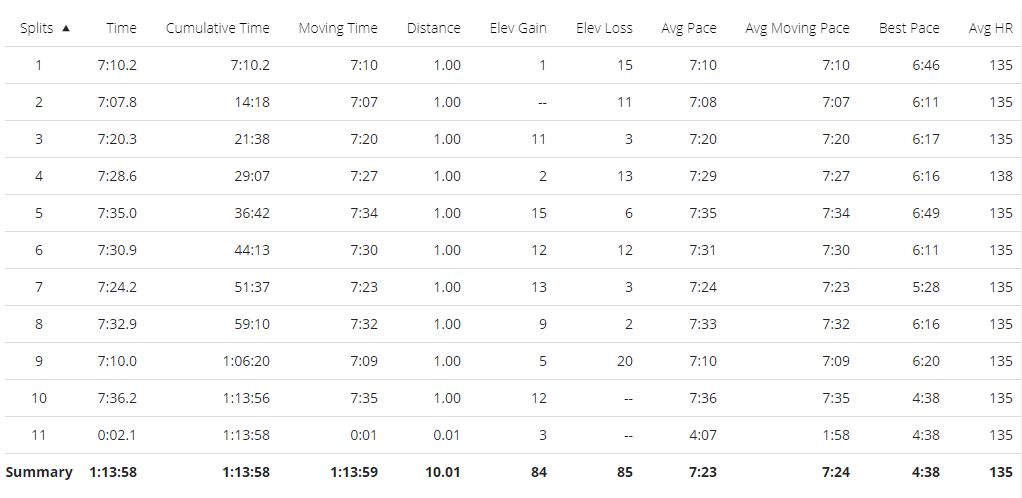The height and width of the screenshot is (498, 1022).
Task: Select split row number 4
Action: 39,176
